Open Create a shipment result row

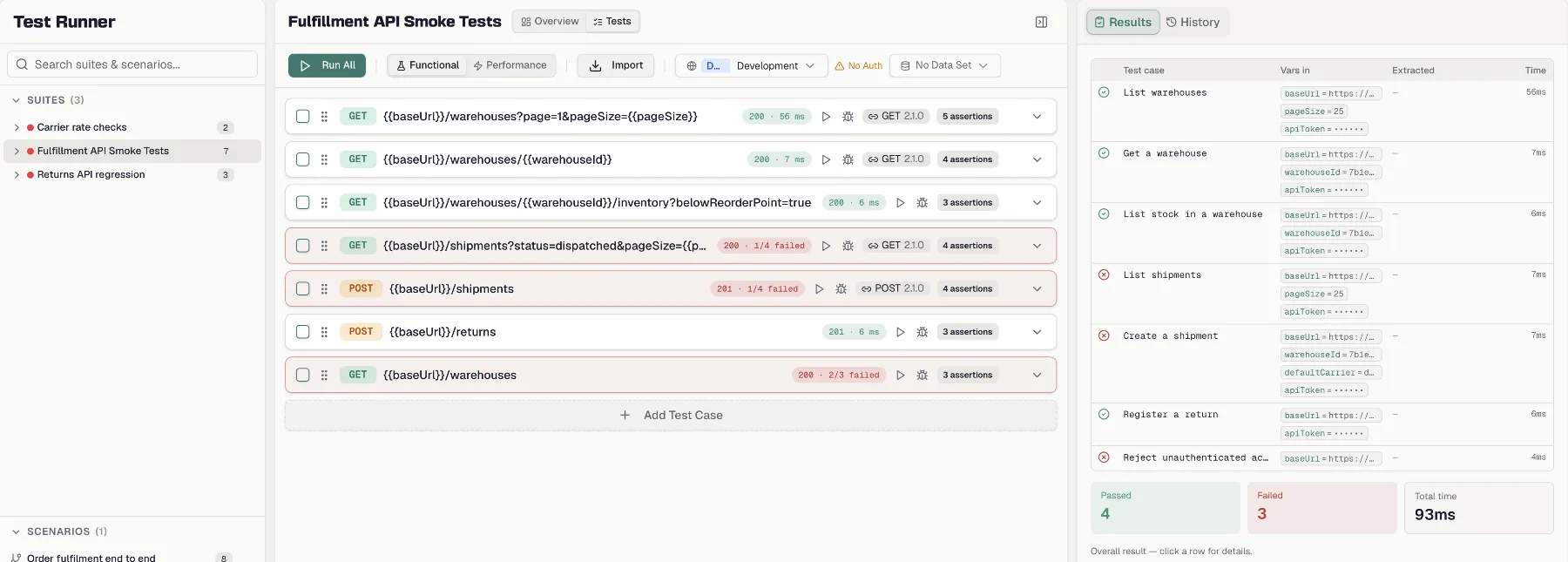1321,363
